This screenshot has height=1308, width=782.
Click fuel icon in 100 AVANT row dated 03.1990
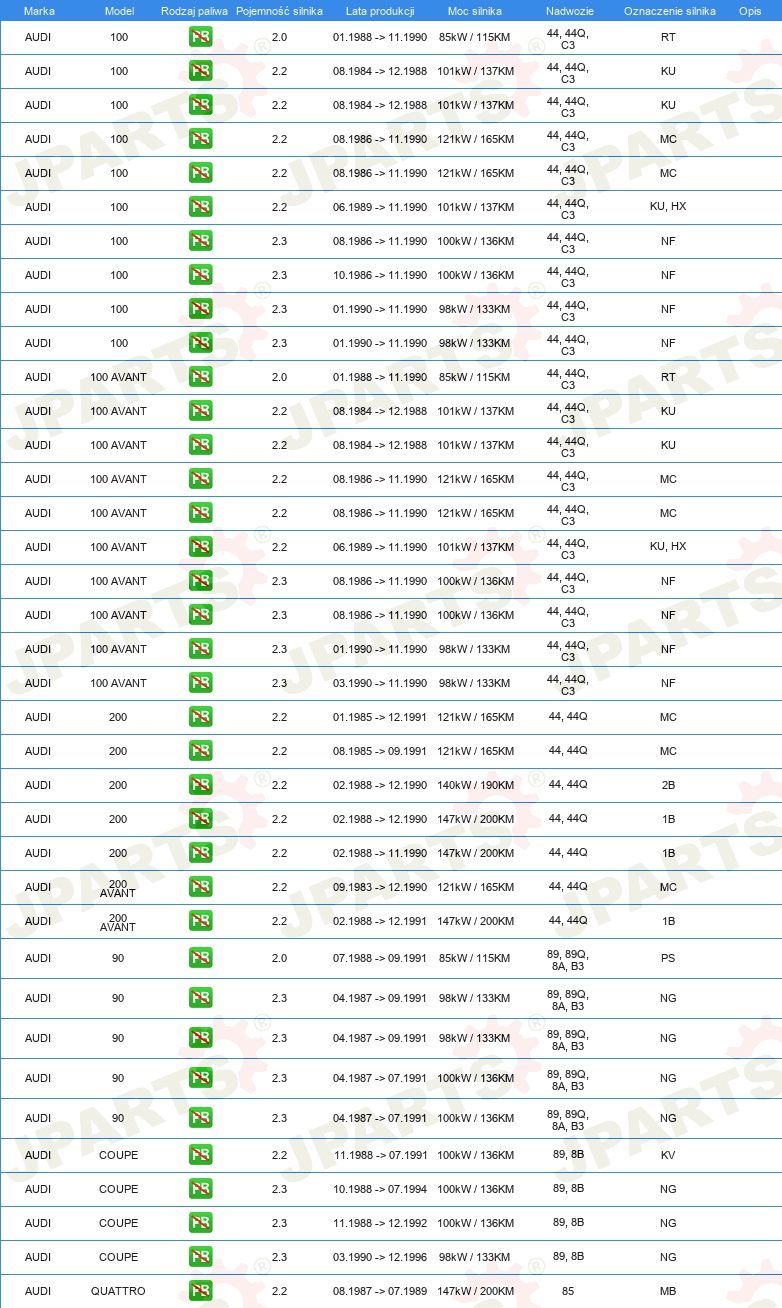click(x=200, y=683)
